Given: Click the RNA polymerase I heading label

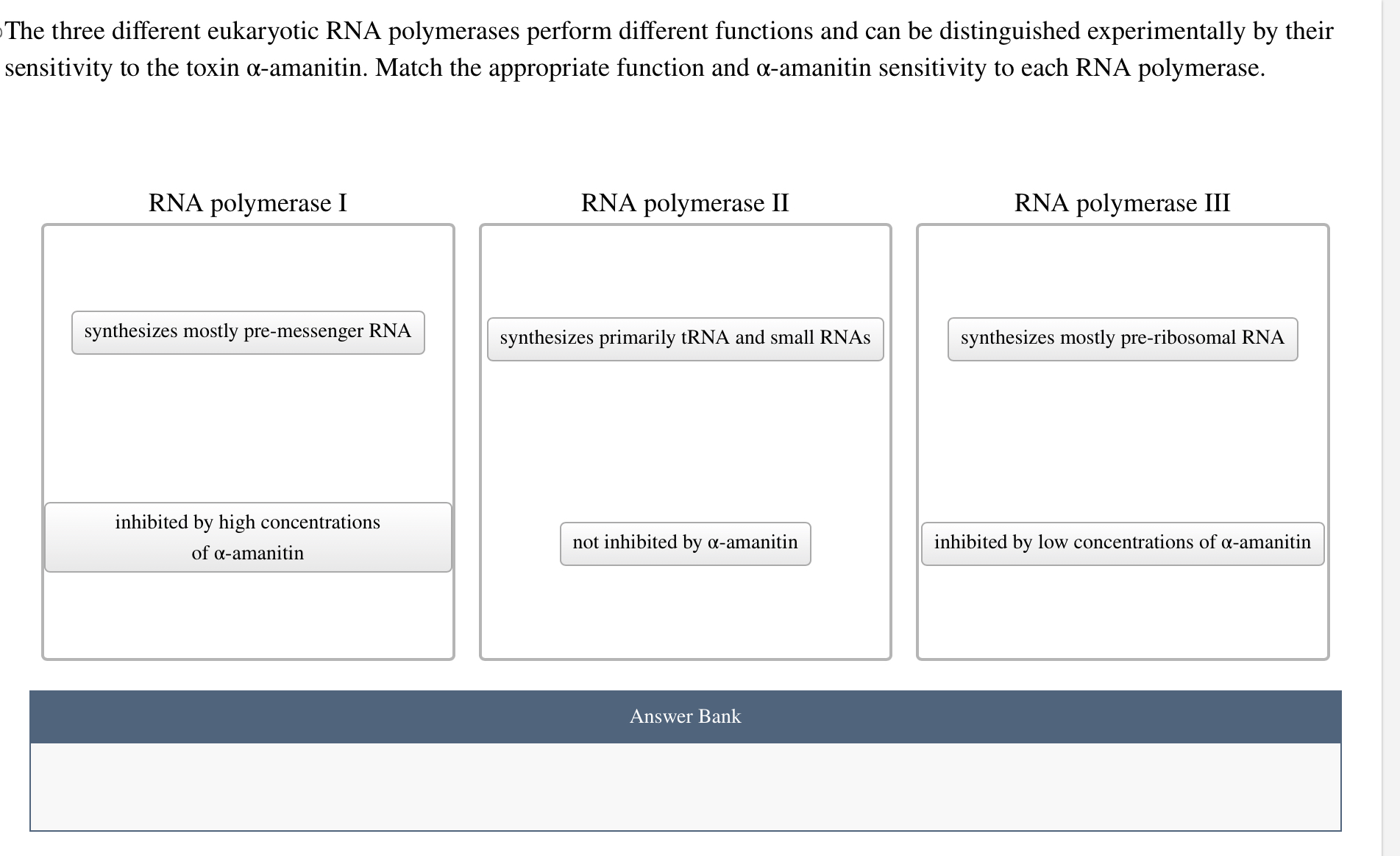Looking at the screenshot, I should click(248, 202).
